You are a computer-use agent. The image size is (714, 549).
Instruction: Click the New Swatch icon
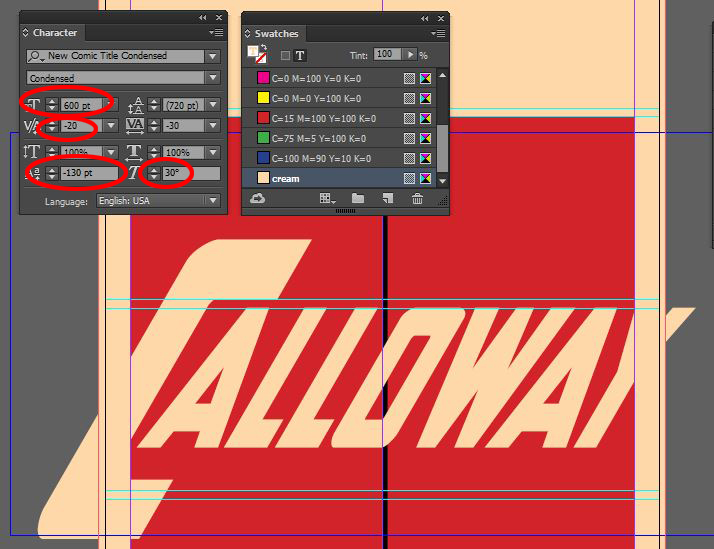pos(386,199)
